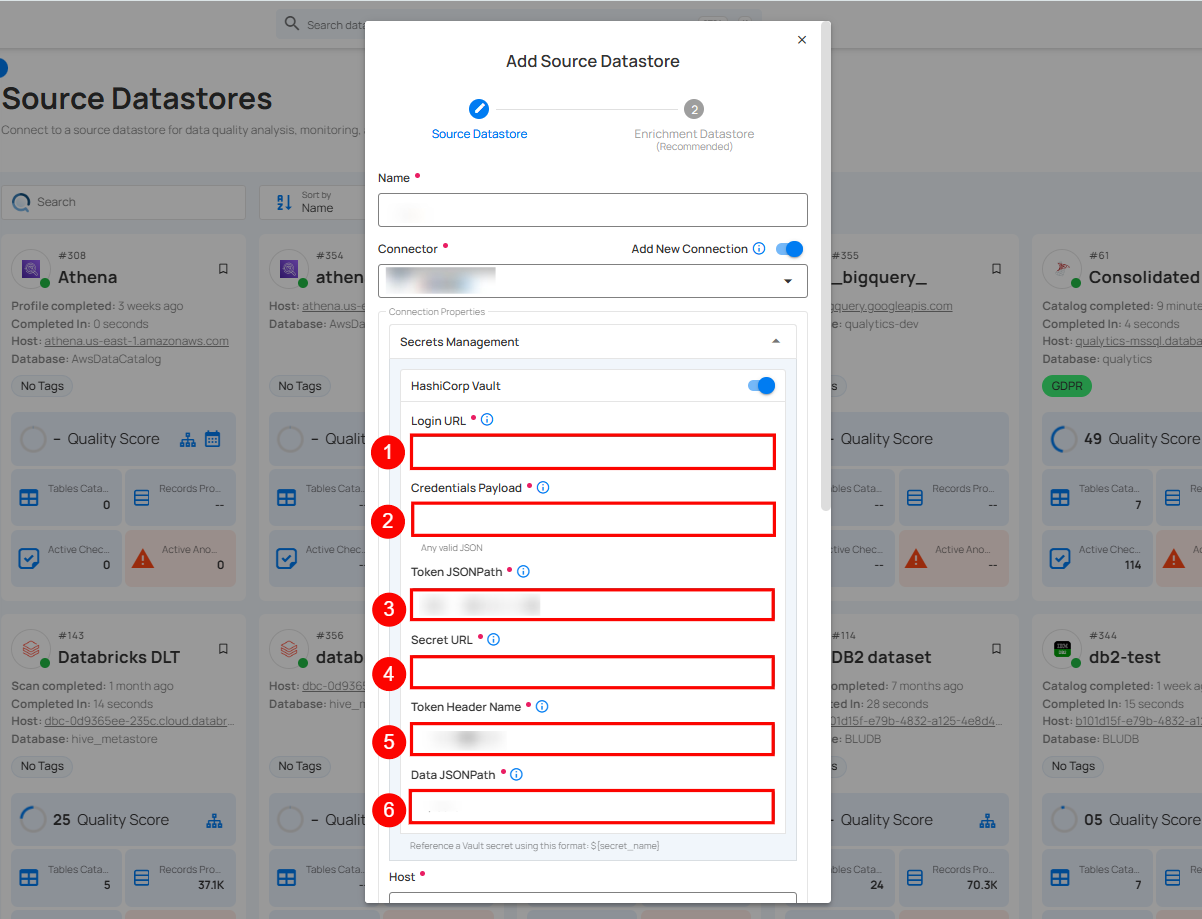This screenshot has height=919, width=1202.
Task: Click the Token Header Name info icon
Action: (x=542, y=706)
